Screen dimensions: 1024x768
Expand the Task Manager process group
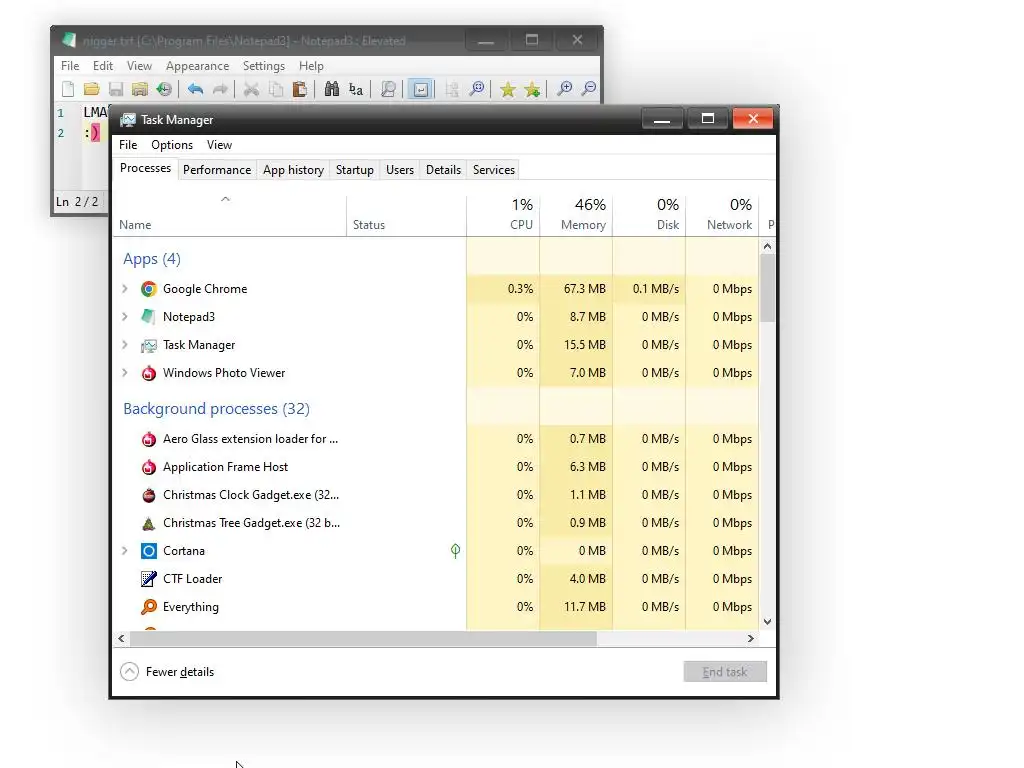click(x=125, y=345)
